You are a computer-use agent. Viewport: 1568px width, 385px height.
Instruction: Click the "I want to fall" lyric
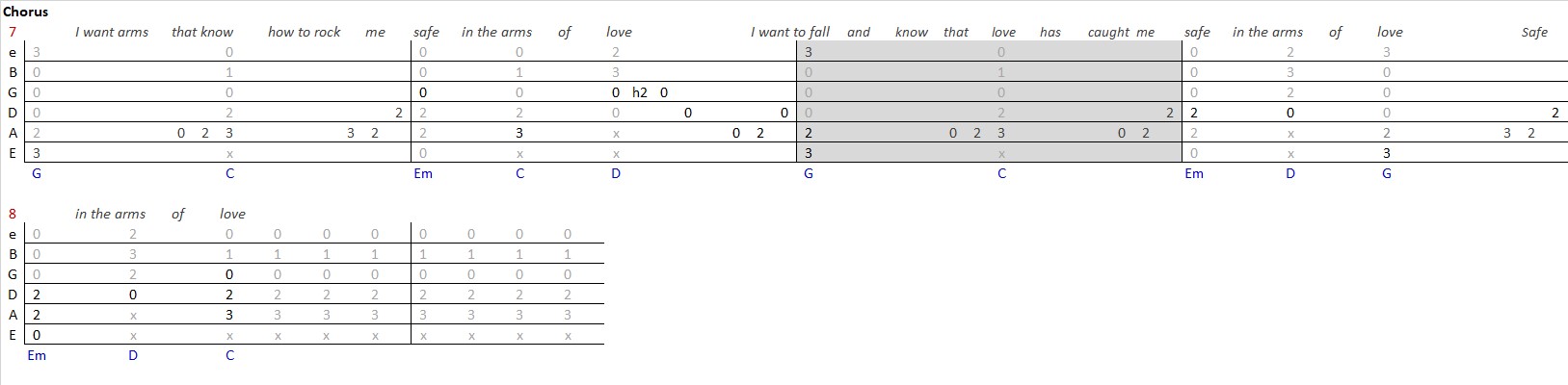(790, 32)
